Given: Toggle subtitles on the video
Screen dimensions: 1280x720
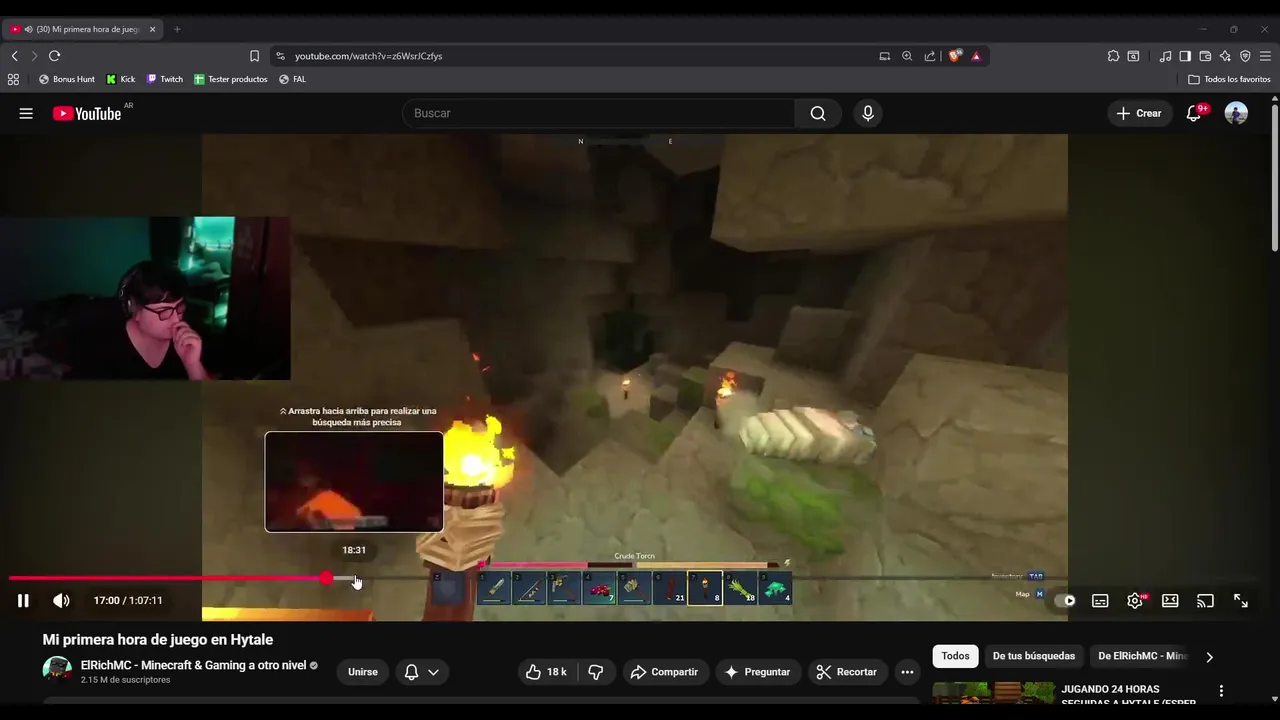Looking at the screenshot, I should (1100, 601).
